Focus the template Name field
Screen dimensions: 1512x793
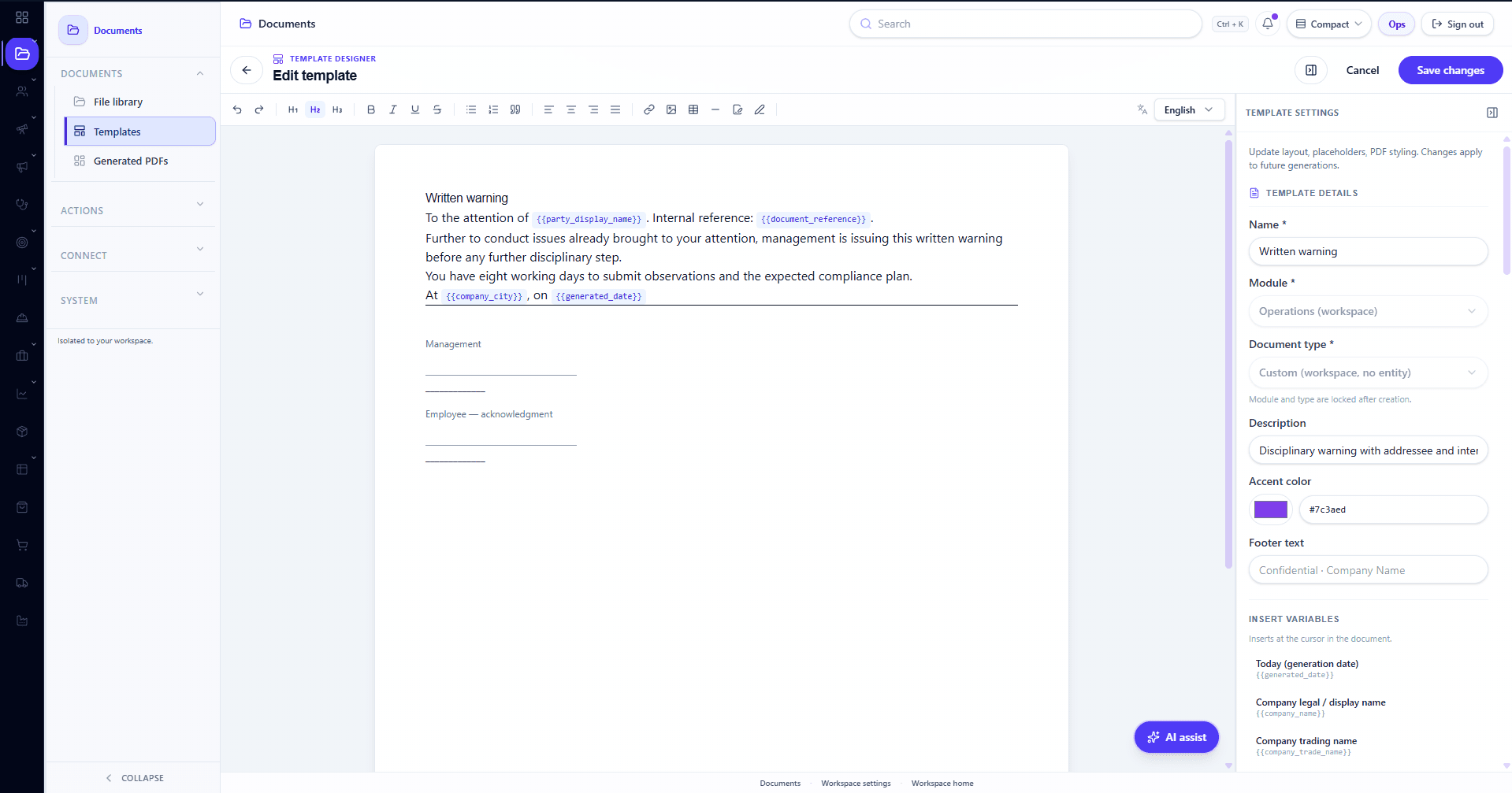1369,251
